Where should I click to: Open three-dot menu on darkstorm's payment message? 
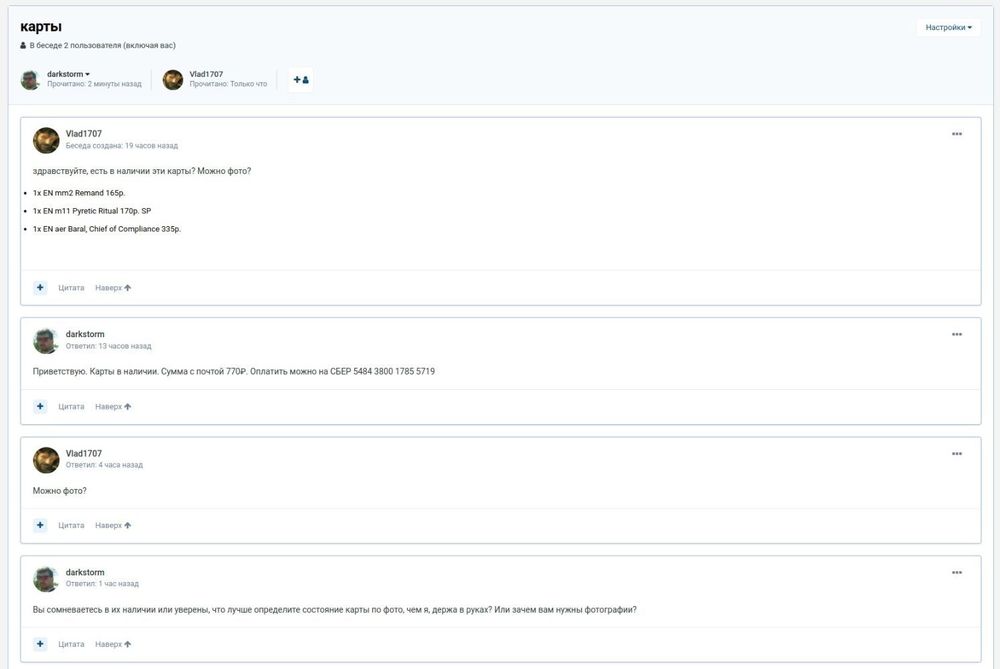[956, 334]
